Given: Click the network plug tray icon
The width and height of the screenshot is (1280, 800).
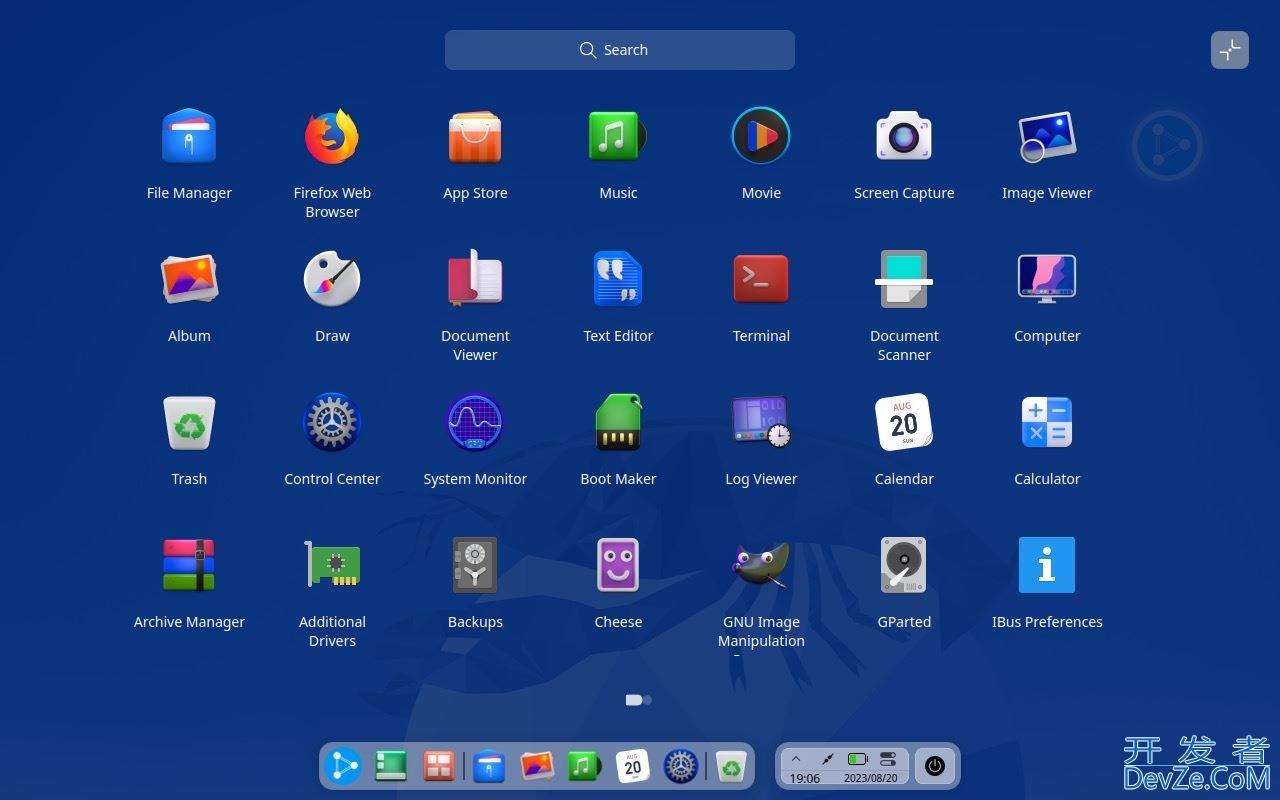Looking at the screenshot, I should [827, 760].
